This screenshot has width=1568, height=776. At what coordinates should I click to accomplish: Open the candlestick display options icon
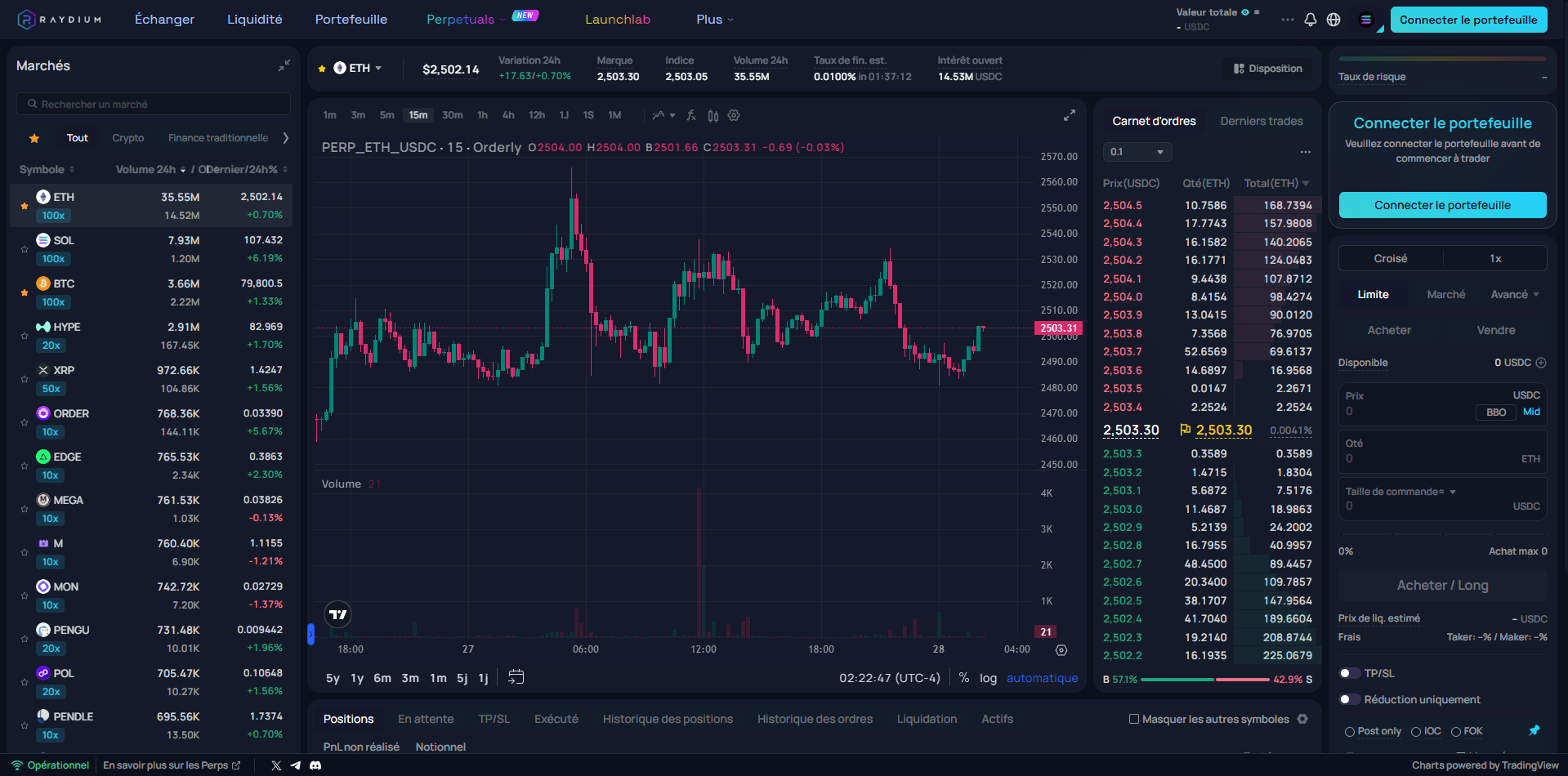pos(713,115)
